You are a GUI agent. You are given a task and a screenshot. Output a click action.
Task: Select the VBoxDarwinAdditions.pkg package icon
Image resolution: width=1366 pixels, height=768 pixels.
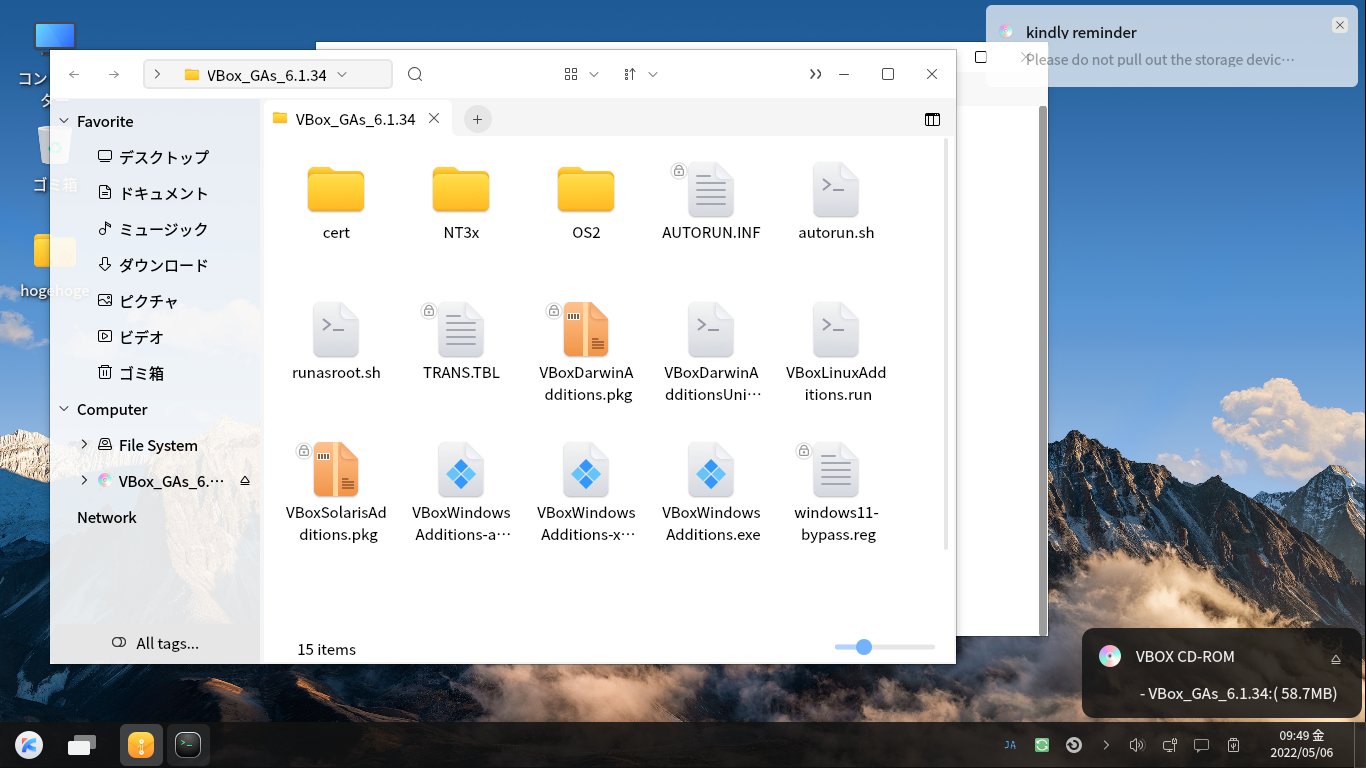click(x=586, y=330)
